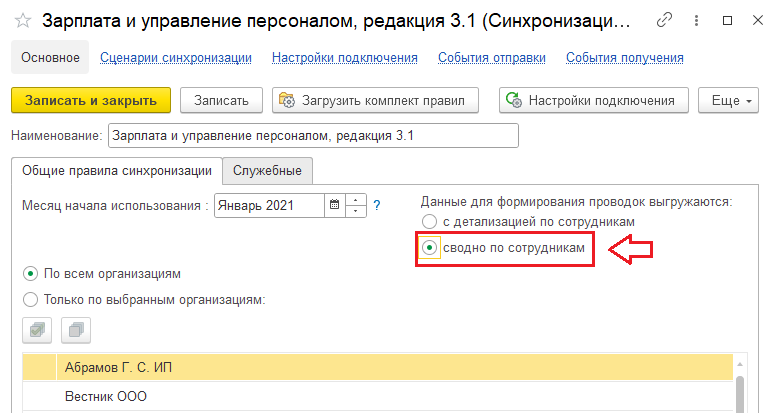Screen dimensions: 772x413
Task: Show help for start month question mark
Action: [377, 205]
